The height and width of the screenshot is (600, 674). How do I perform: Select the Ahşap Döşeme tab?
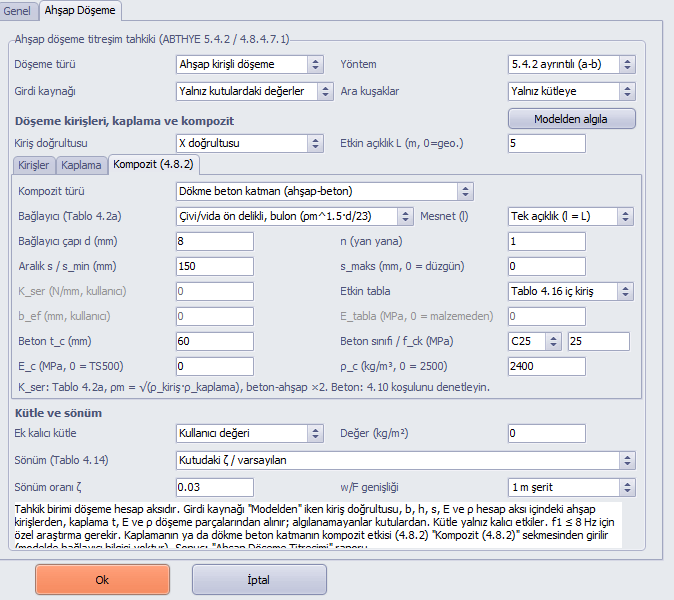[80, 10]
